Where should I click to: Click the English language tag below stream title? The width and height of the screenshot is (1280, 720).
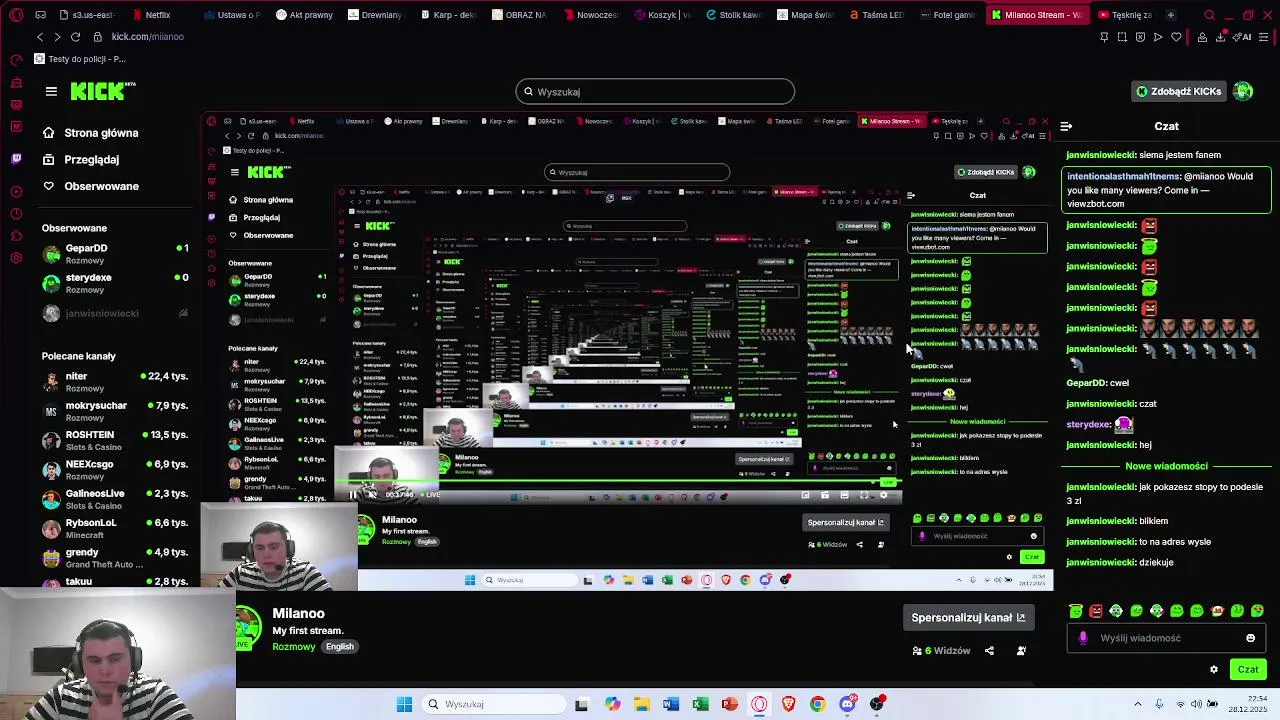[x=340, y=647]
